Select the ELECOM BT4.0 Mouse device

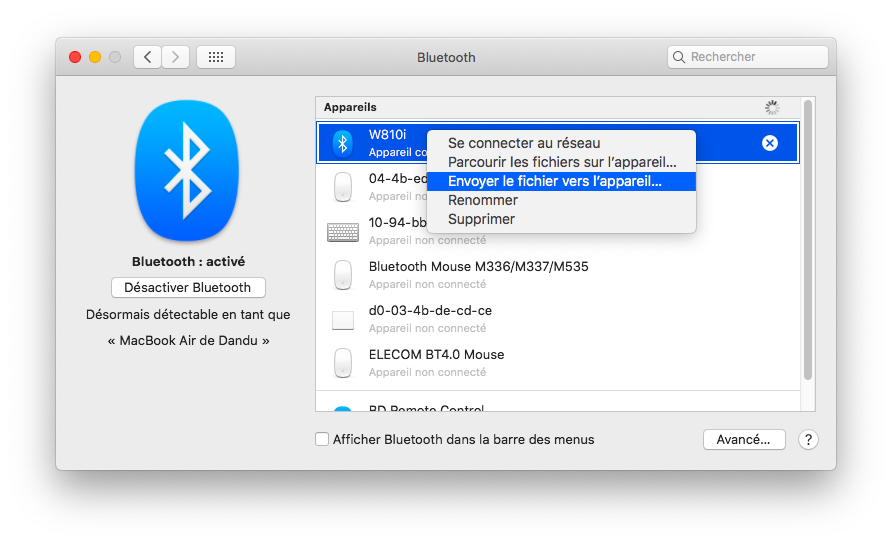pos(558,363)
